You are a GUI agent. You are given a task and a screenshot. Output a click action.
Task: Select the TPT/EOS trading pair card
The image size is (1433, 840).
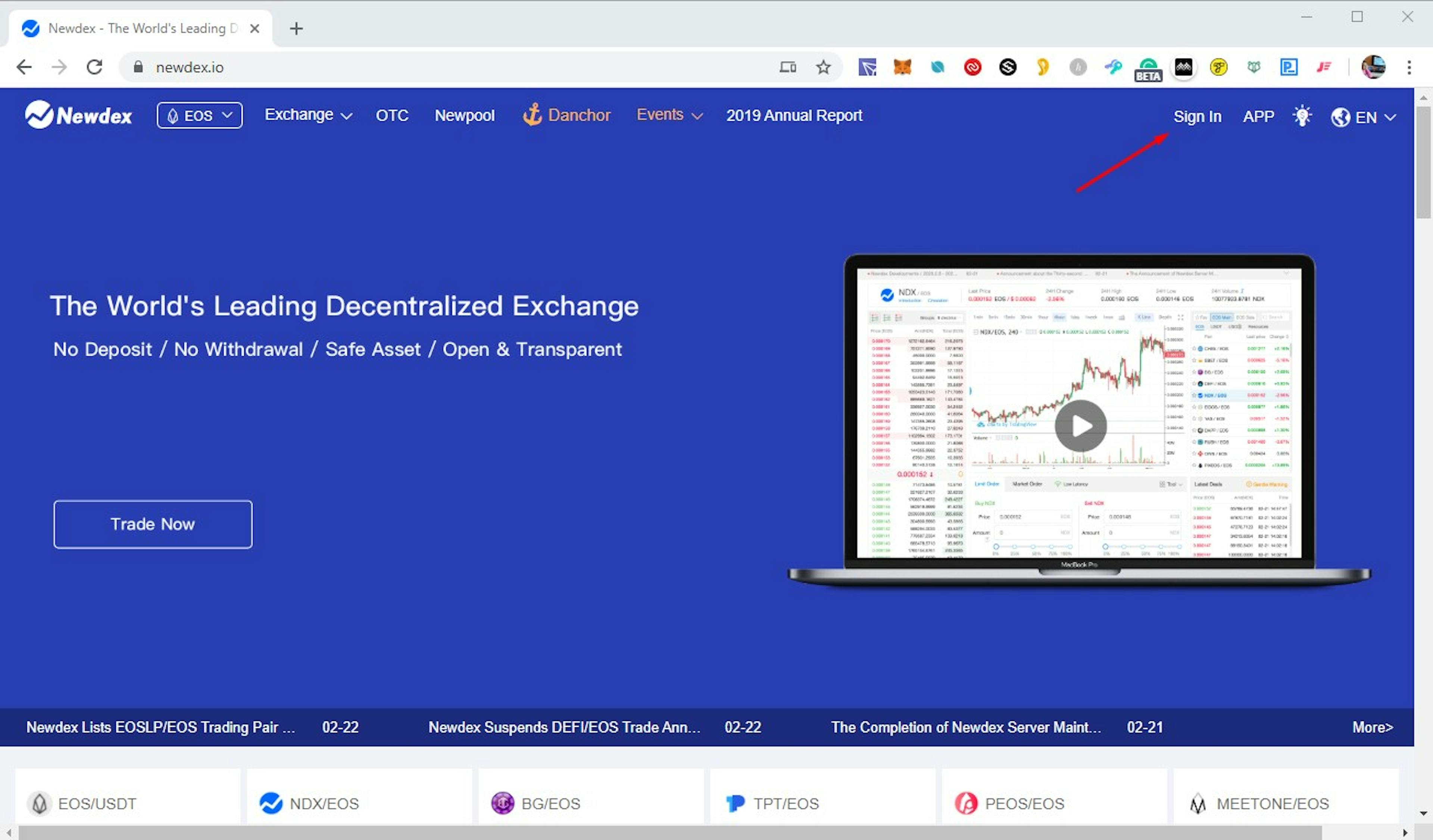pos(823,796)
